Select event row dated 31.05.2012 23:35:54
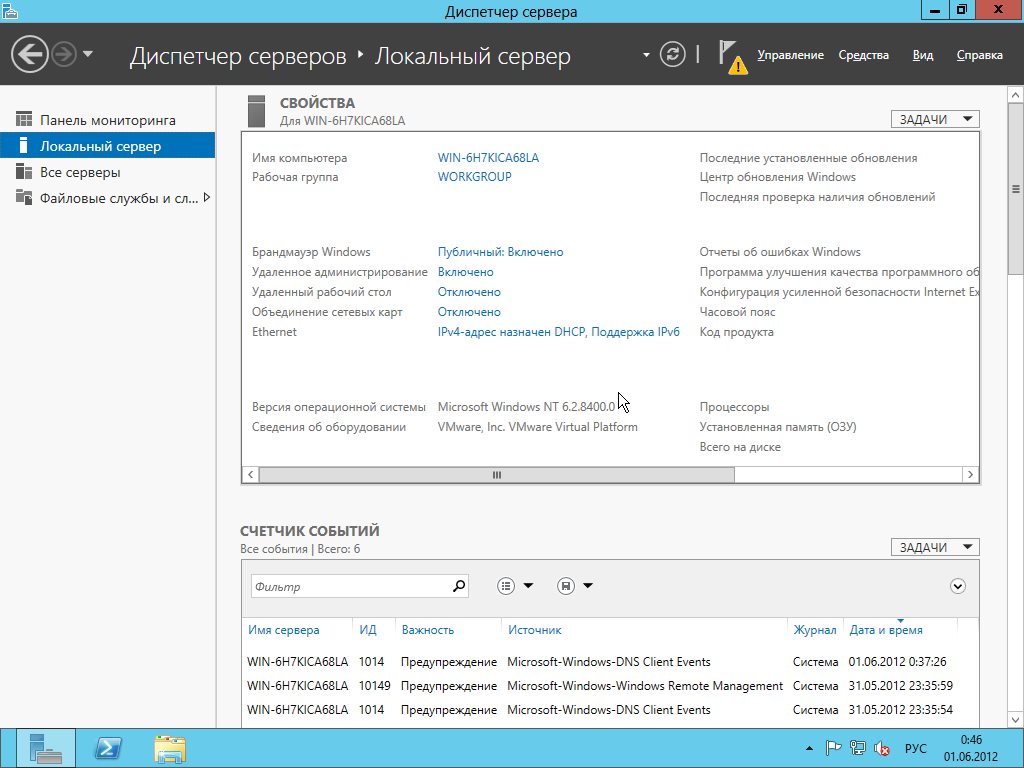1024x768 pixels. (610, 710)
